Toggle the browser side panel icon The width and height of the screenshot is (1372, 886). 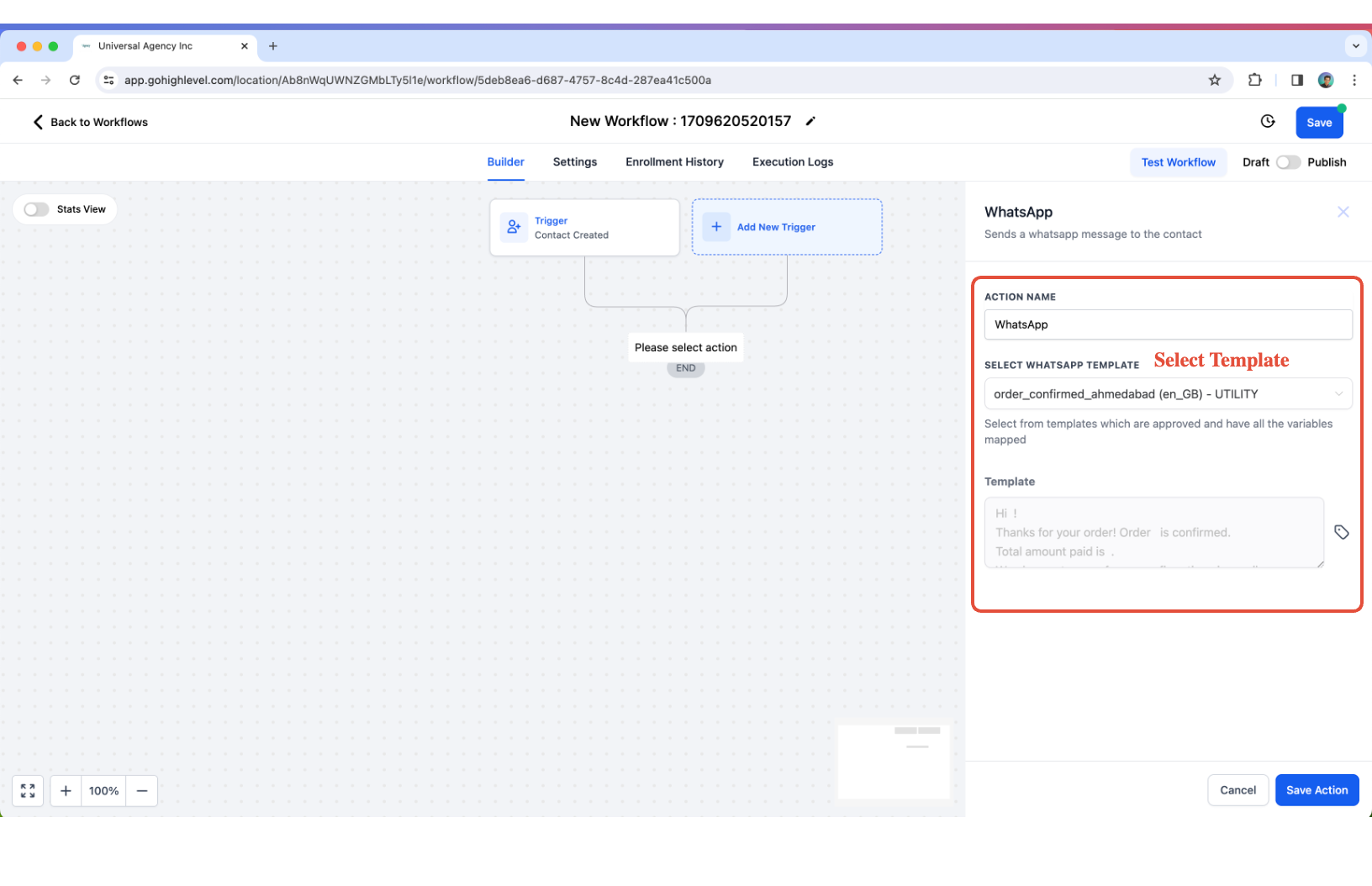click(x=1297, y=80)
